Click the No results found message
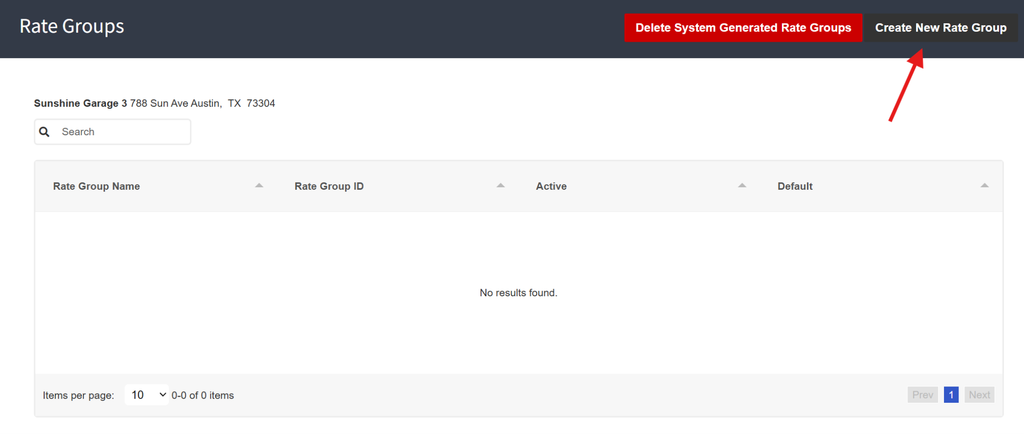 coord(519,293)
